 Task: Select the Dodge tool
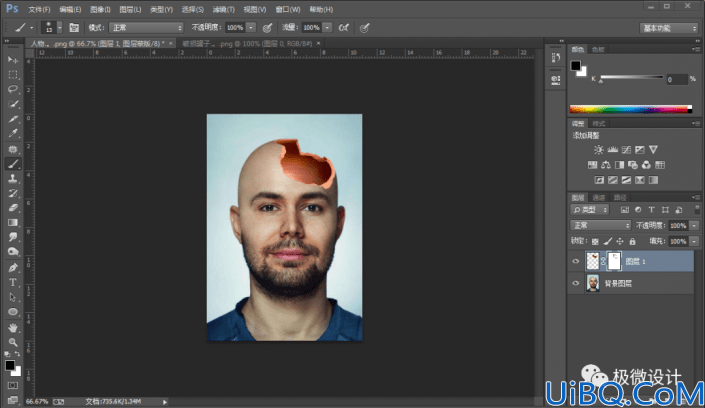(x=13, y=251)
